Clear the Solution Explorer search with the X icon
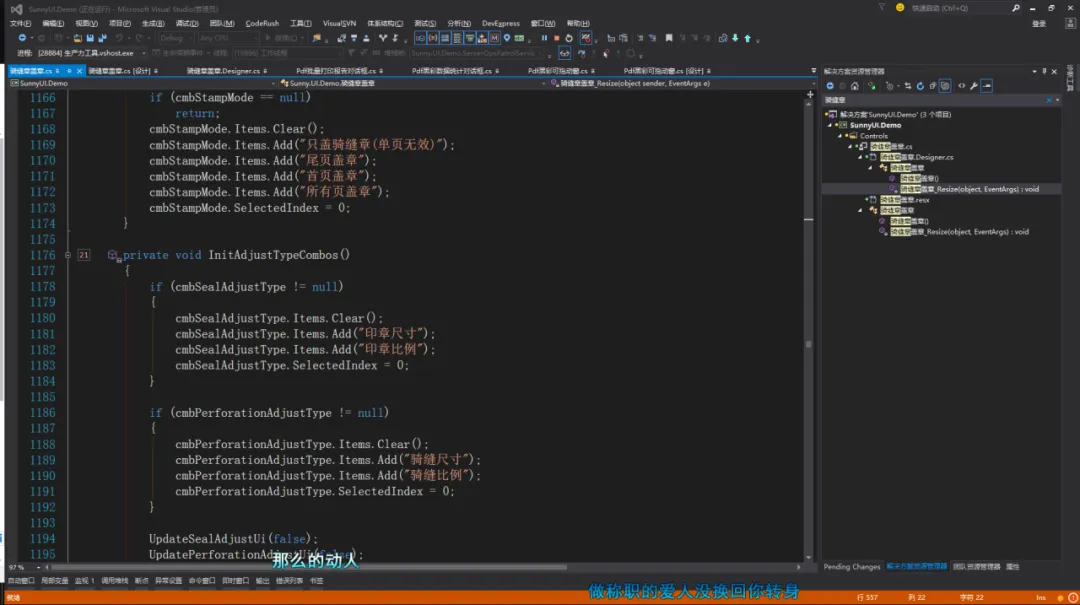The image size is (1080, 605). click(x=1049, y=100)
